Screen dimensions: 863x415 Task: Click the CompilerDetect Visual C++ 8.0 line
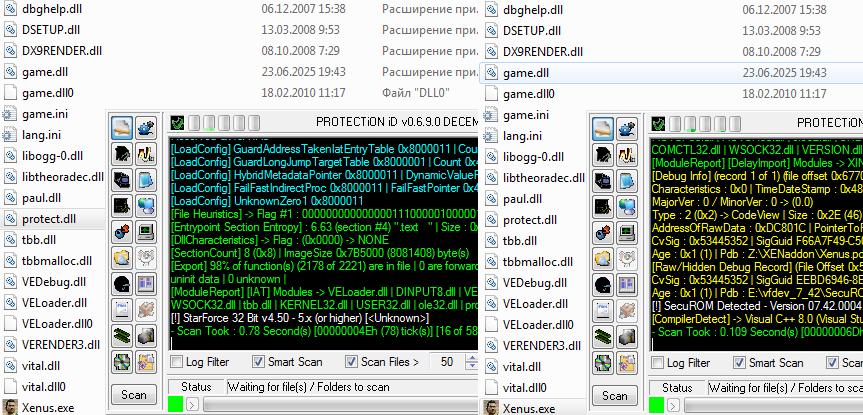point(757,319)
